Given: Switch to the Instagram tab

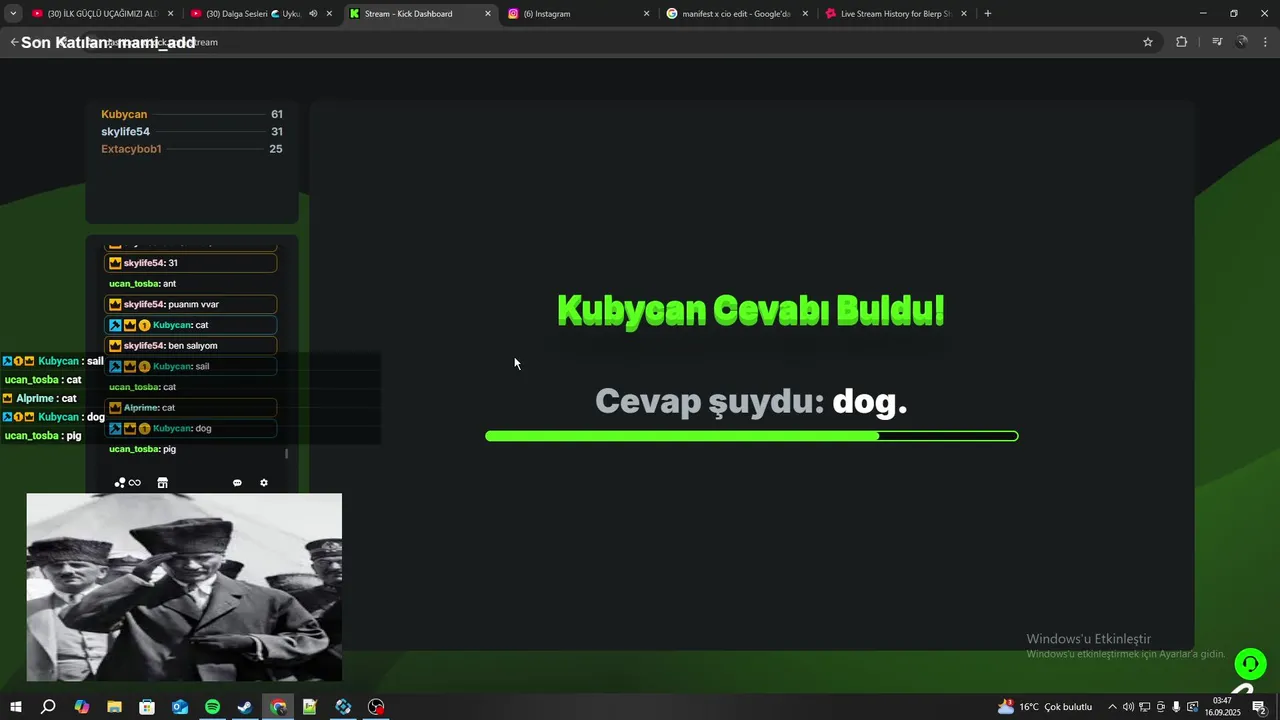Looking at the screenshot, I should [578, 14].
